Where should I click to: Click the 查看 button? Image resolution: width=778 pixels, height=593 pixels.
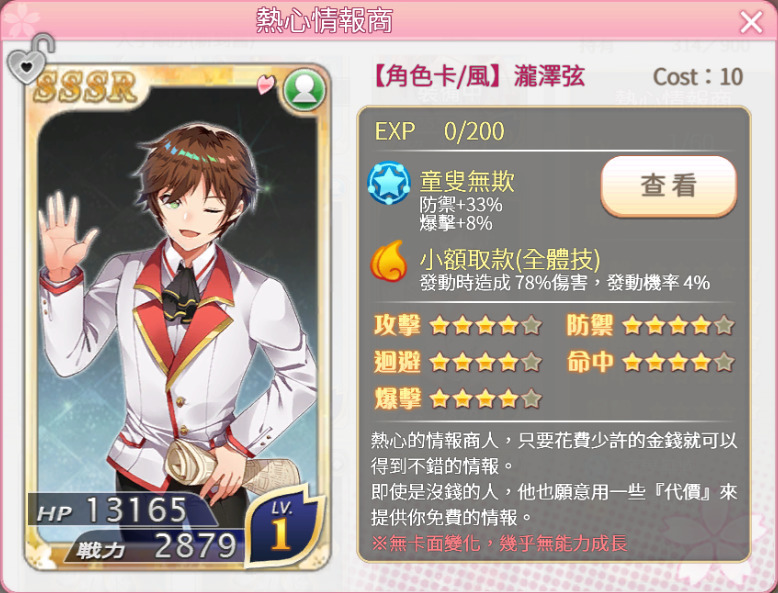[668, 186]
